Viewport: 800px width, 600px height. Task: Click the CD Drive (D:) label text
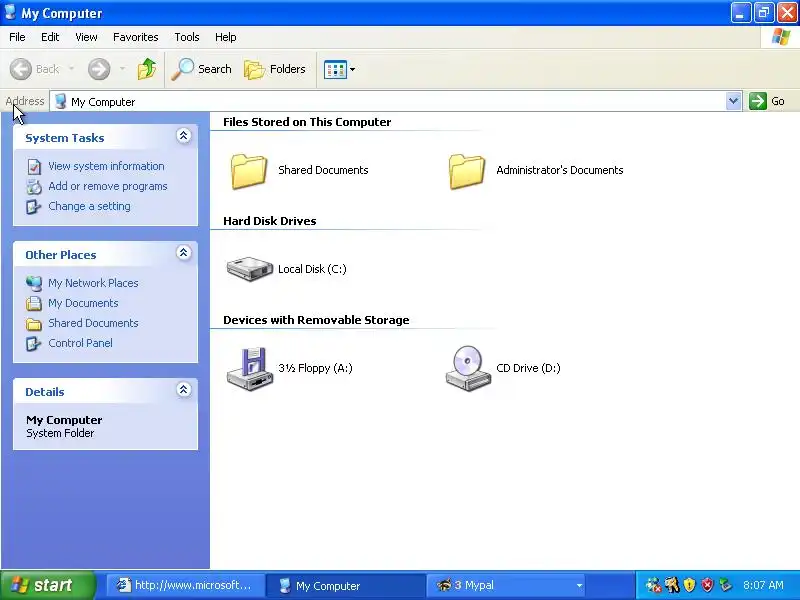point(528,368)
